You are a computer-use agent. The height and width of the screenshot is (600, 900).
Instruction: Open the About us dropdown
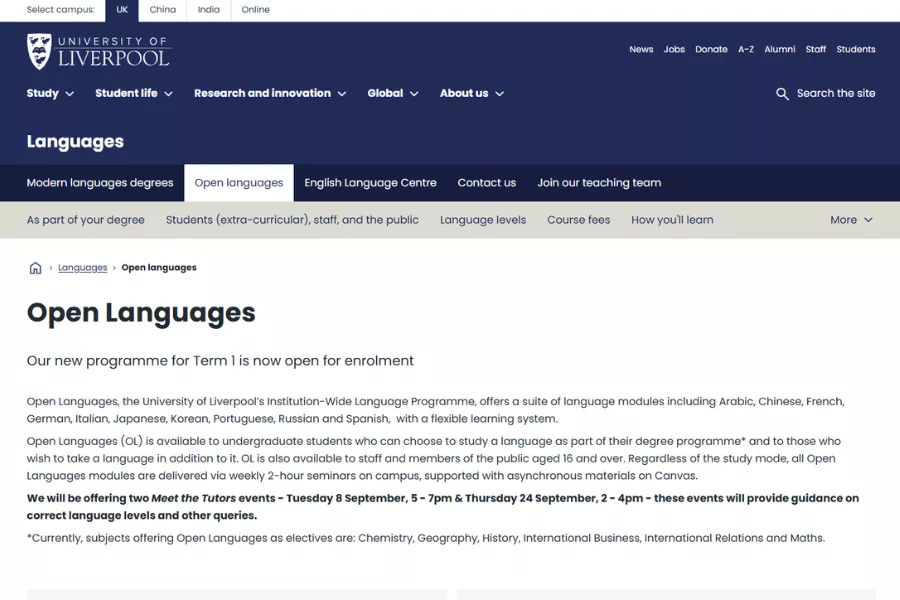pyautogui.click(x=472, y=93)
